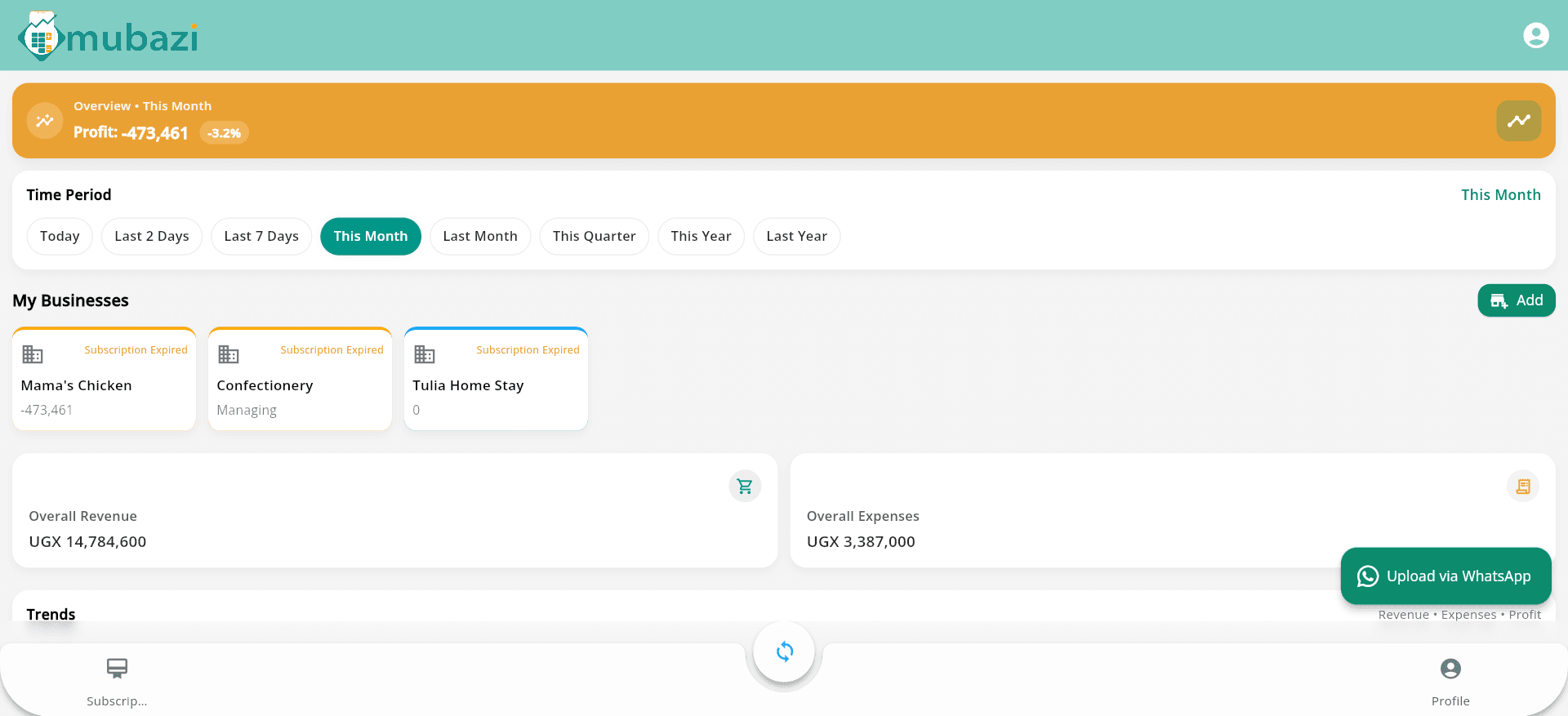Select the Last 7 Days period
1568x716 pixels.
pyautogui.click(x=261, y=237)
